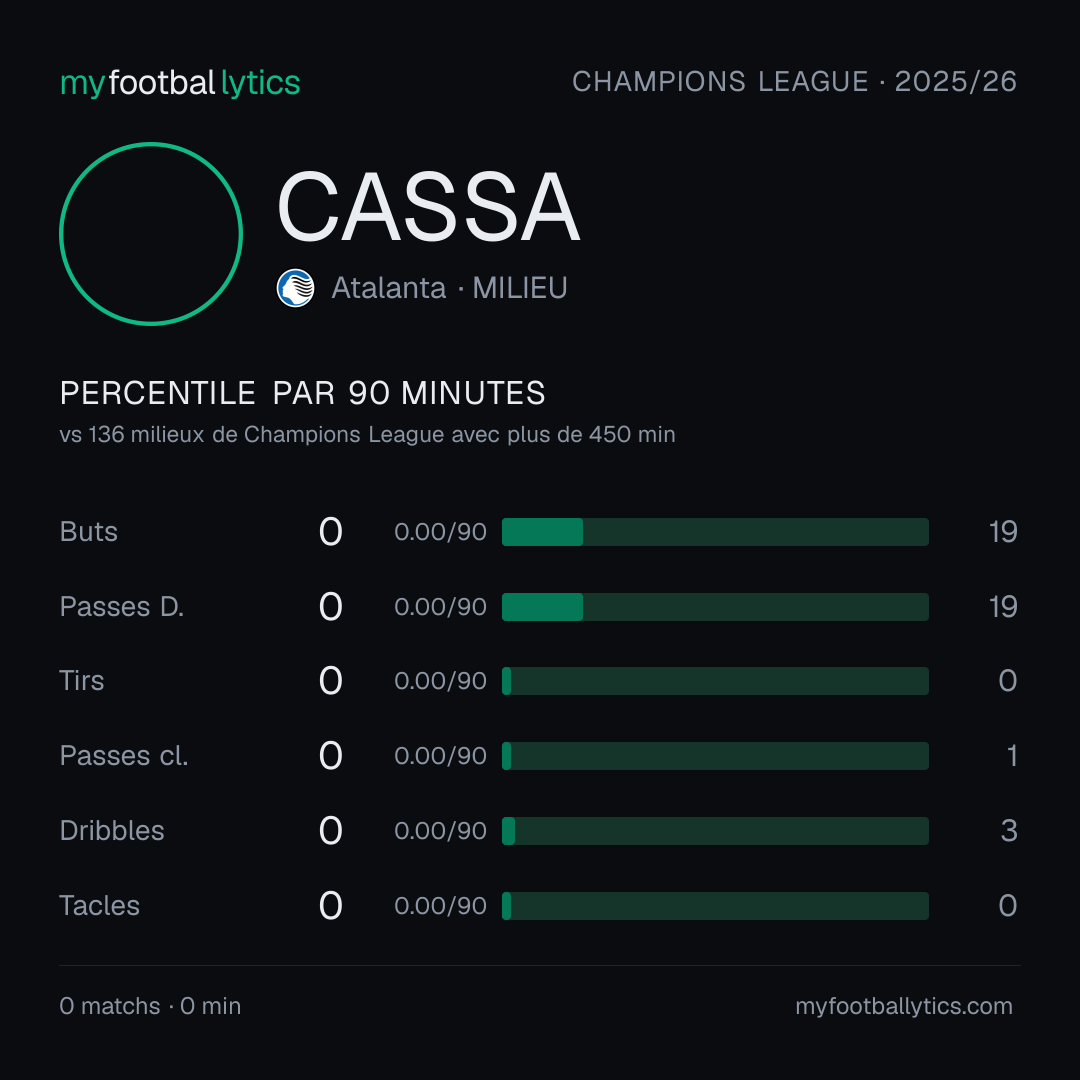Image resolution: width=1080 pixels, height=1080 pixels.
Task: Click the Dribbles percentile value 3
Action: tap(1009, 831)
